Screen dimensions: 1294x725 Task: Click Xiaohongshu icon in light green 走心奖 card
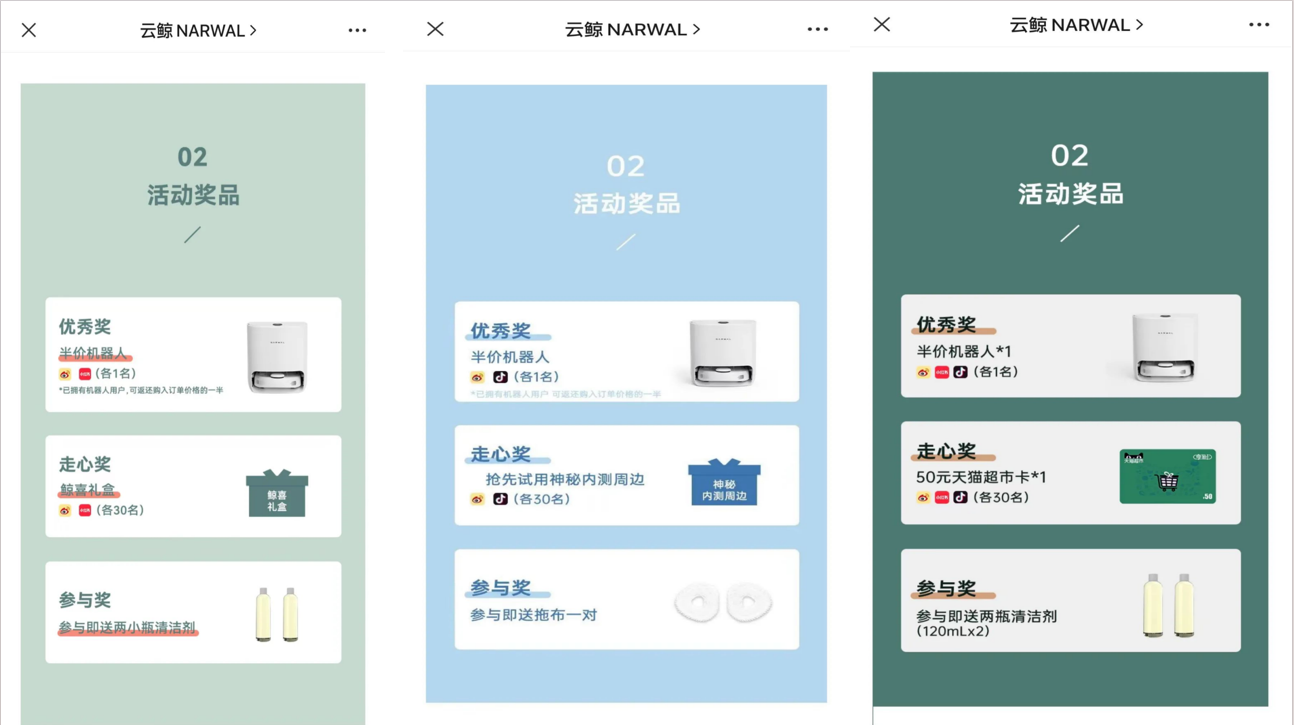click(85, 511)
